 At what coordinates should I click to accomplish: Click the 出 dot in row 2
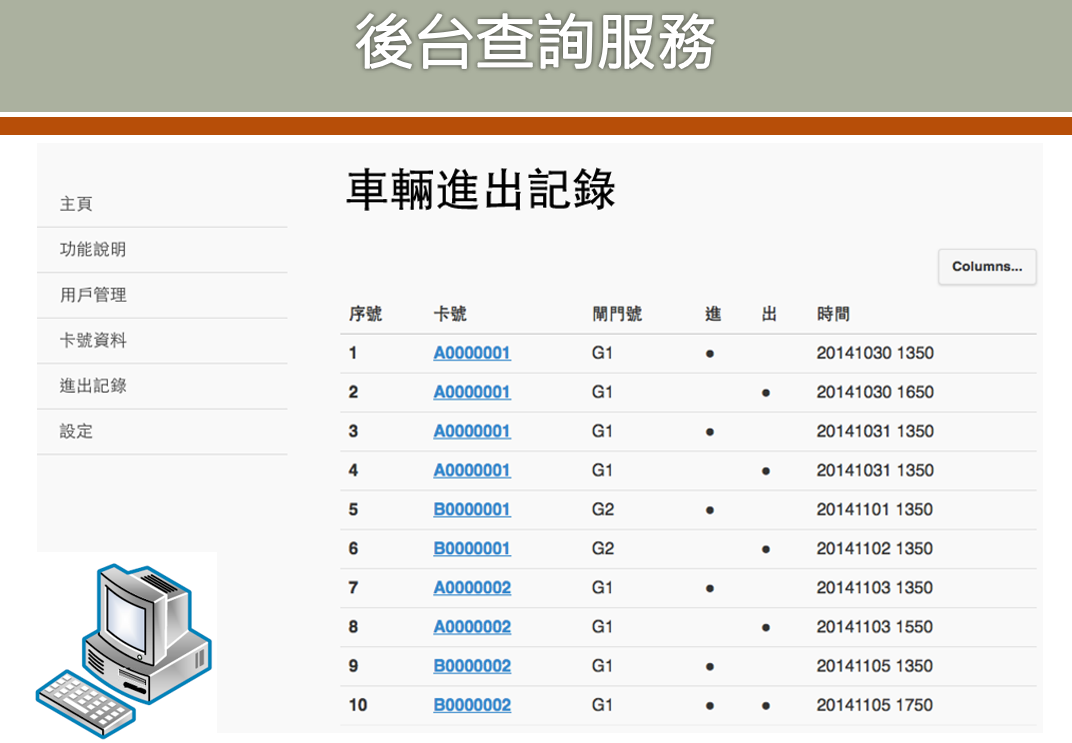click(766, 393)
